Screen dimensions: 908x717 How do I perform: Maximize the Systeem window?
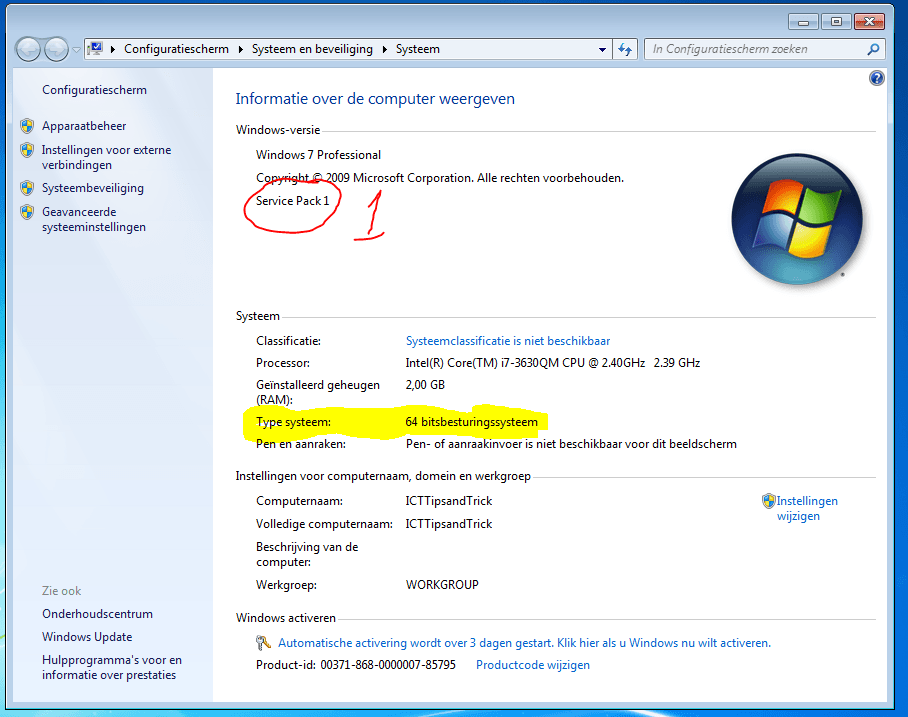[x=836, y=22]
